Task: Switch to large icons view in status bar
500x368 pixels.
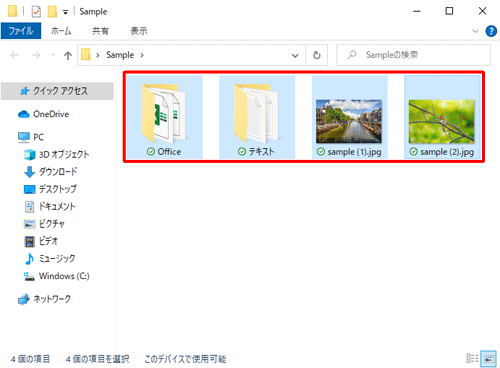Action: point(488,359)
